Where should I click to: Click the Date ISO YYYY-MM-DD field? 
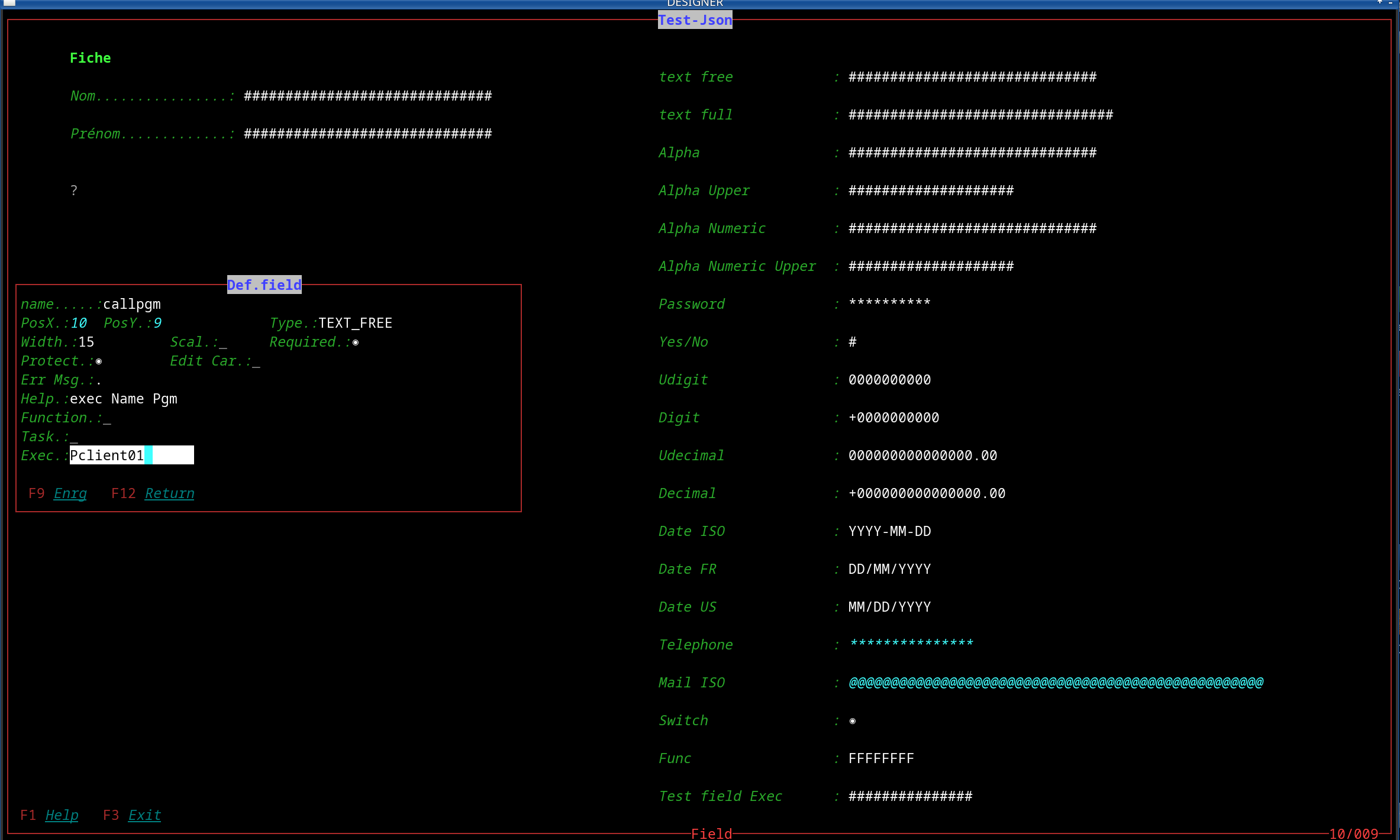click(889, 531)
